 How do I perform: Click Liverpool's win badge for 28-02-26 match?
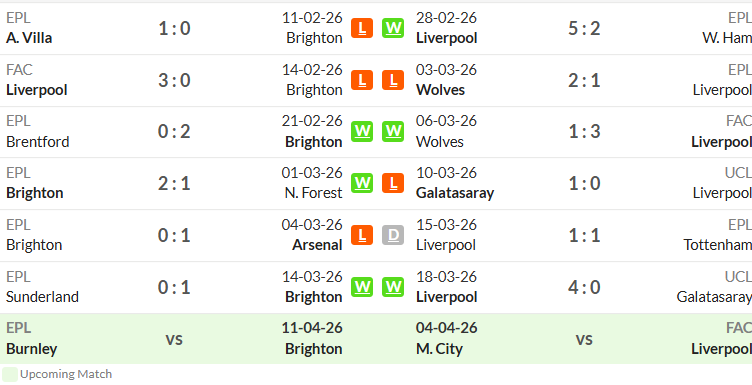[393, 28]
